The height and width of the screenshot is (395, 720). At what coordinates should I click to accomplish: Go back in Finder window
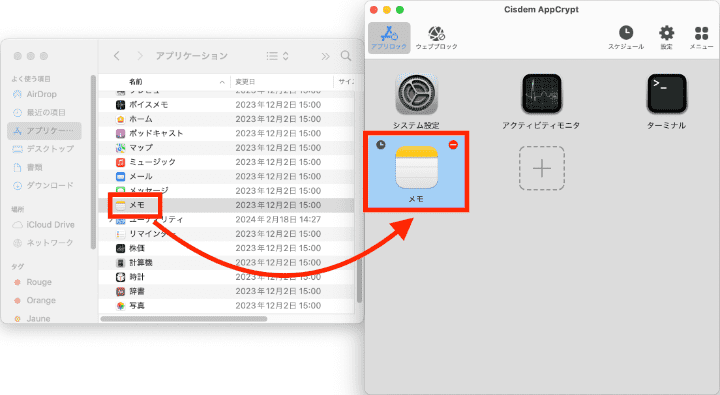pos(117,56)
